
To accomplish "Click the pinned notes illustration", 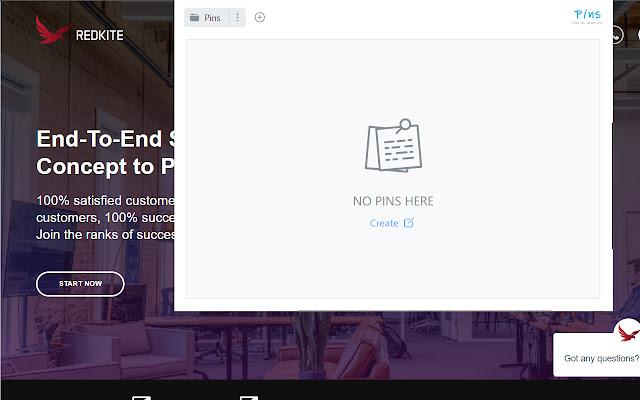I will [x=393, y=145].
